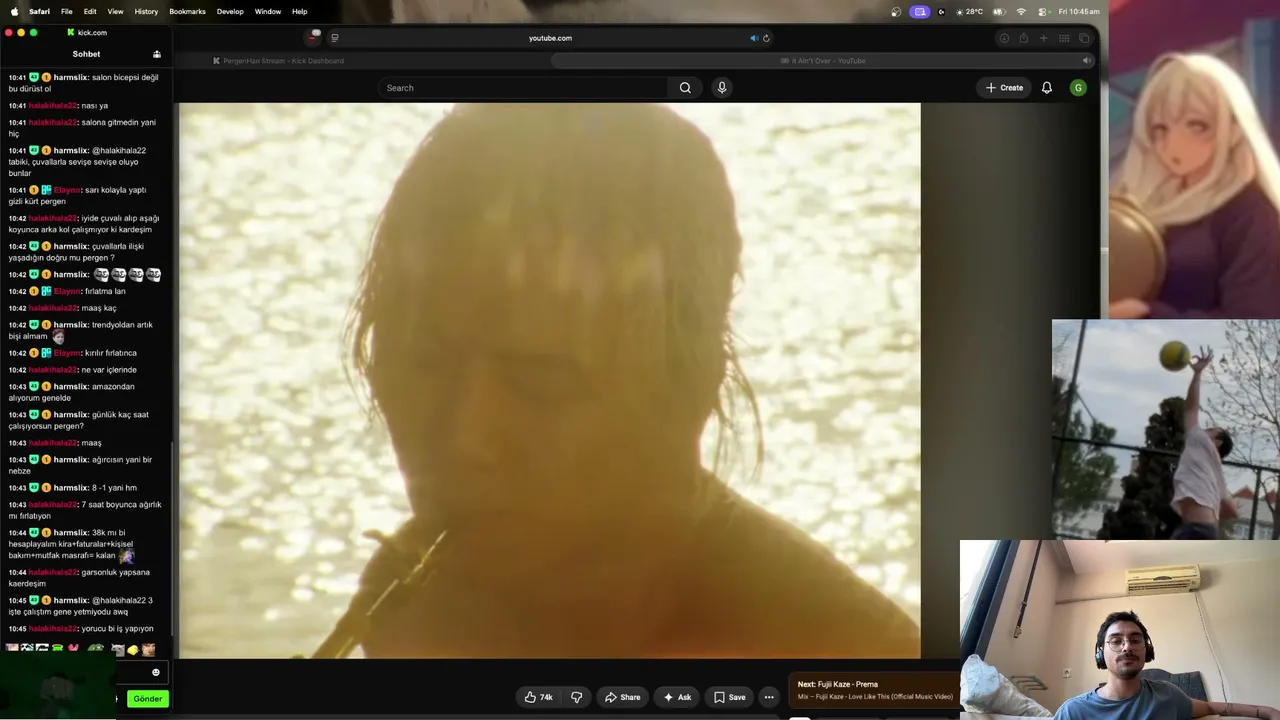The image size is (1280, 720).
Task: Open the Help menu
Action: [300, 11]
